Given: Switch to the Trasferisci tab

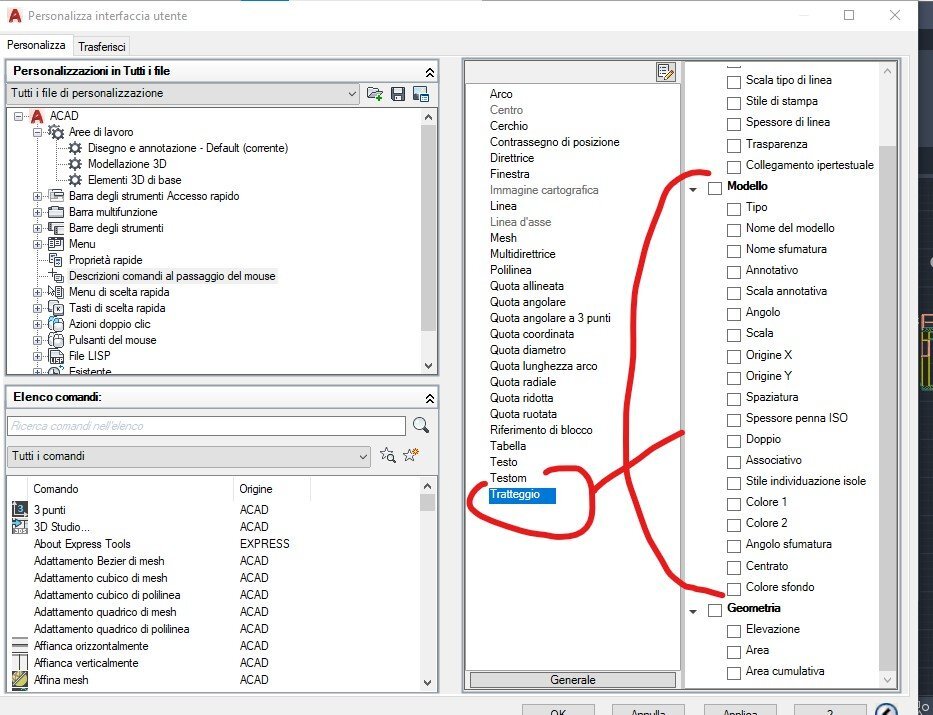Looking at the screenshot, I should tap(102, 46).
